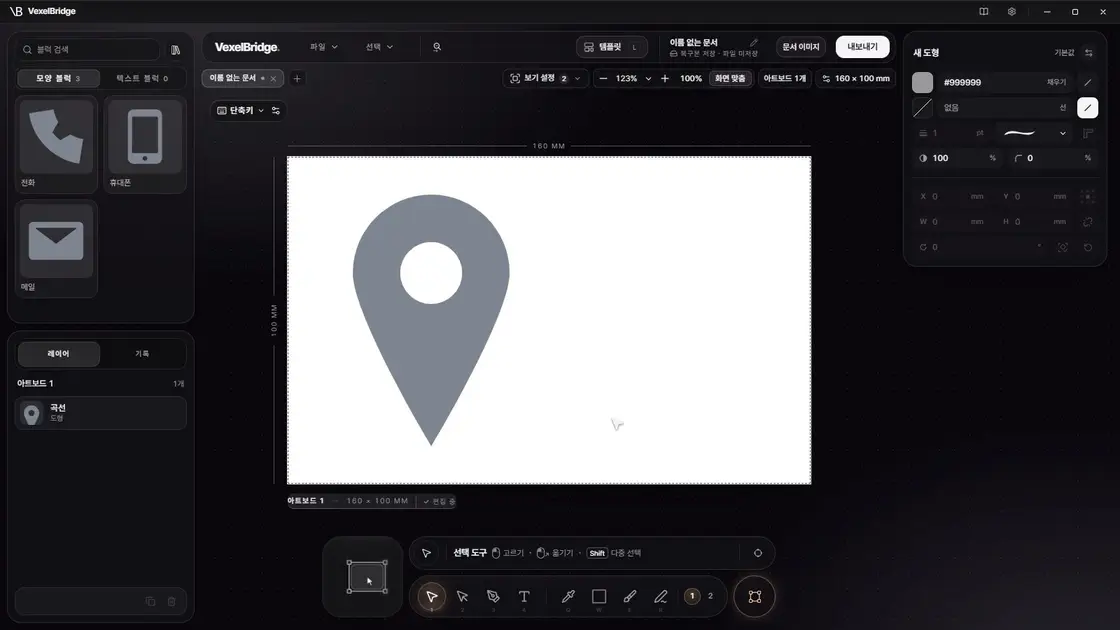Switch to tool set page 2
The height and width of the screenshot is (630, 1120).
[x=710, y=596]
